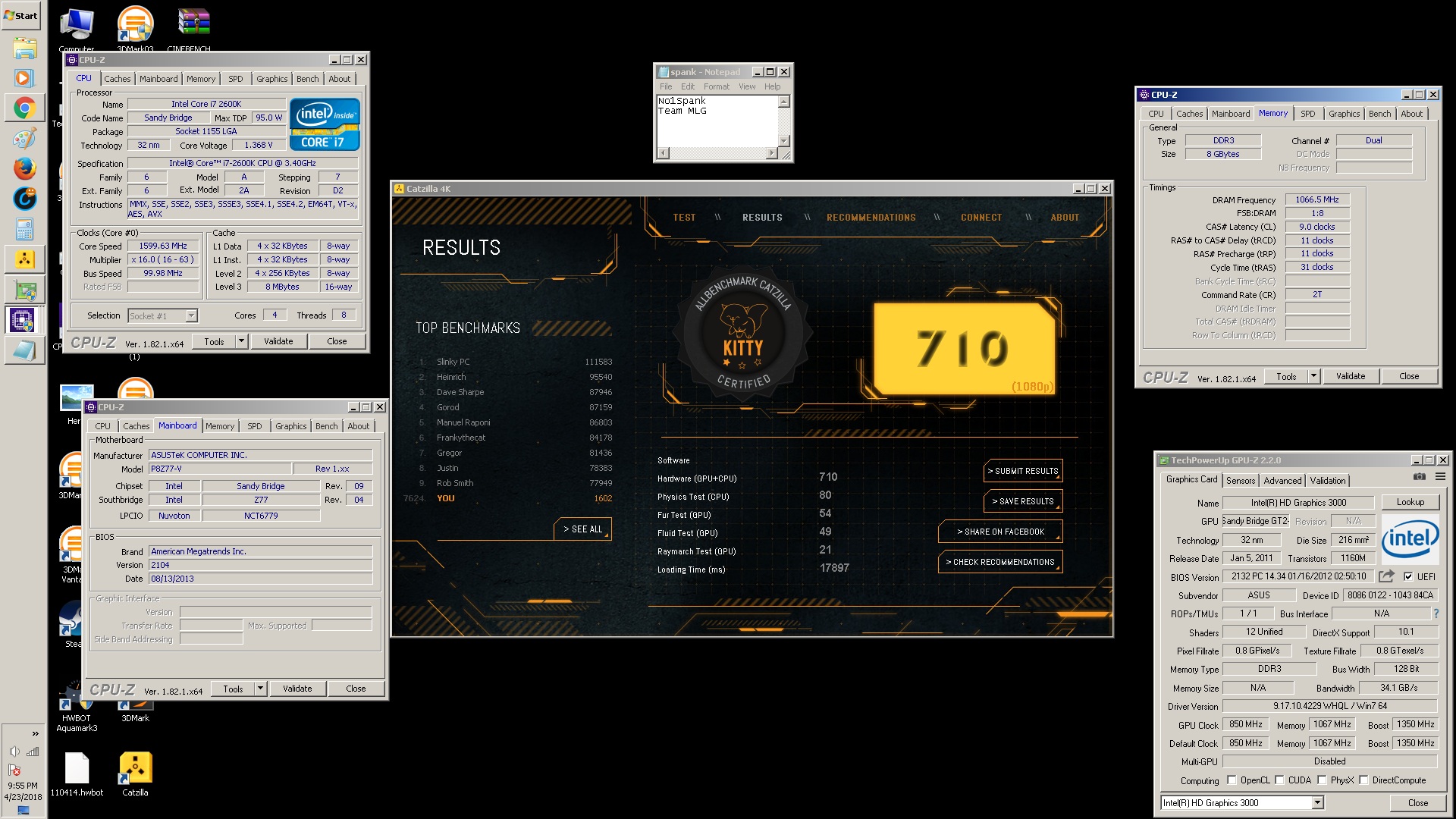Image resolution: width=1456 pixels, height=819 pixels.
Task: Launch Firefox from the taskbar
Action: (24, 168)
